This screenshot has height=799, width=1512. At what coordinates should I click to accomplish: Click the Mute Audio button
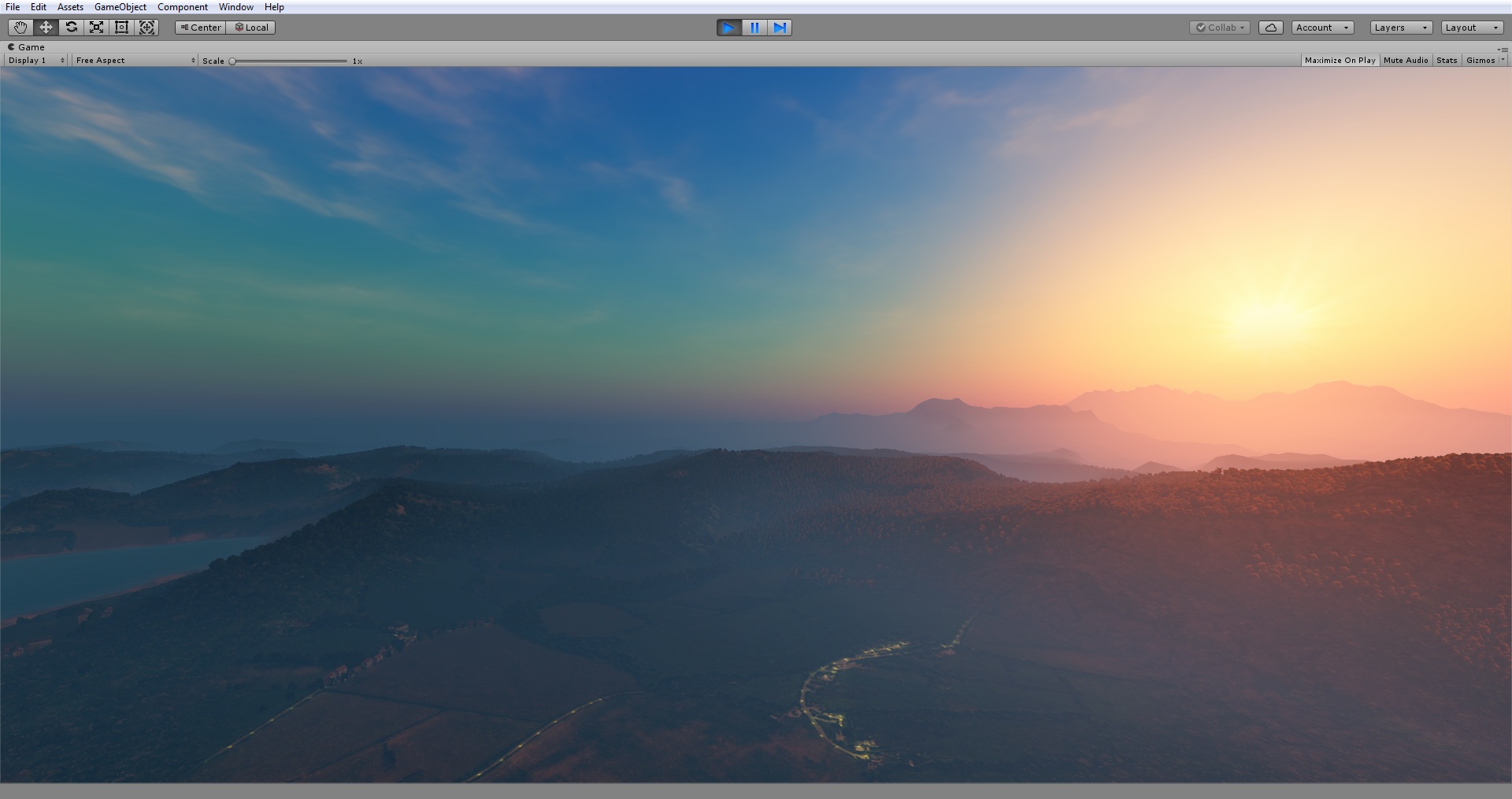[1406, 60]
